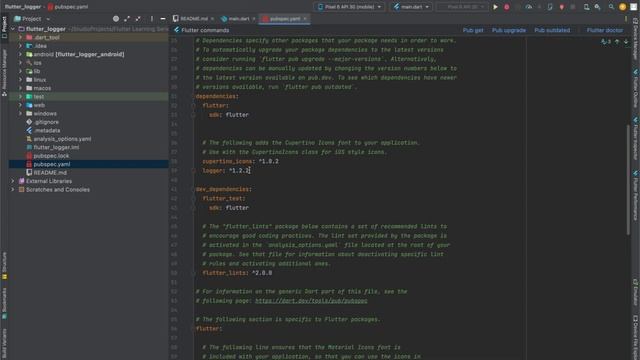The height and width of the screenshot is (360, 640).
Task: Expand External Libraries node
Action: tap(13, 181)
